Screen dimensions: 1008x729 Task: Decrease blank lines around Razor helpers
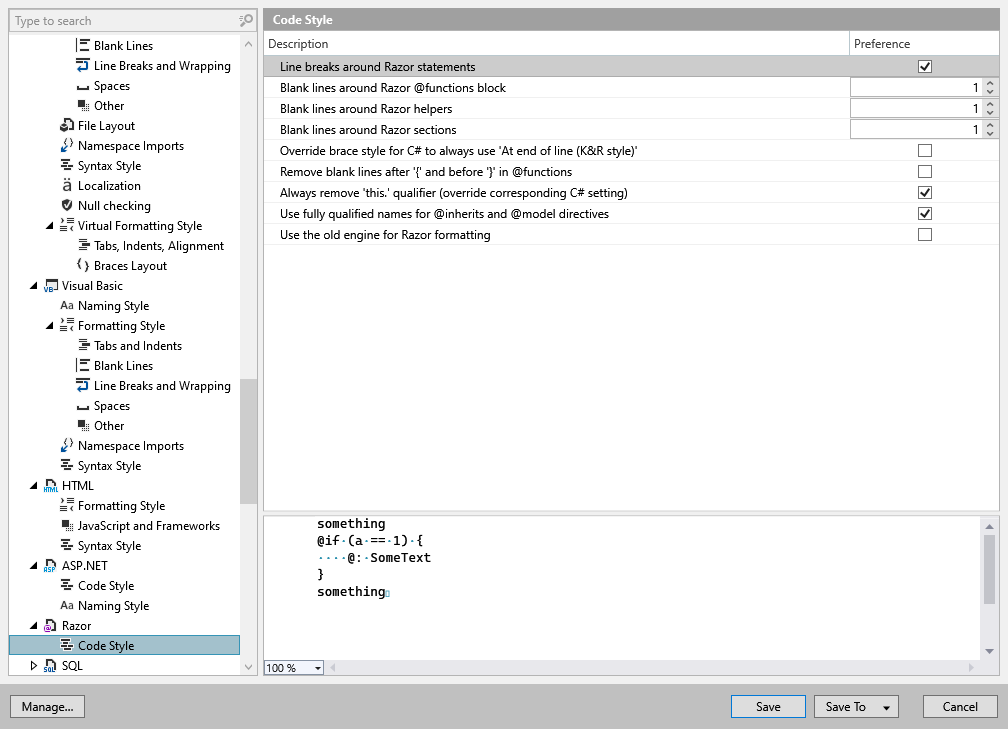(990, 113)
